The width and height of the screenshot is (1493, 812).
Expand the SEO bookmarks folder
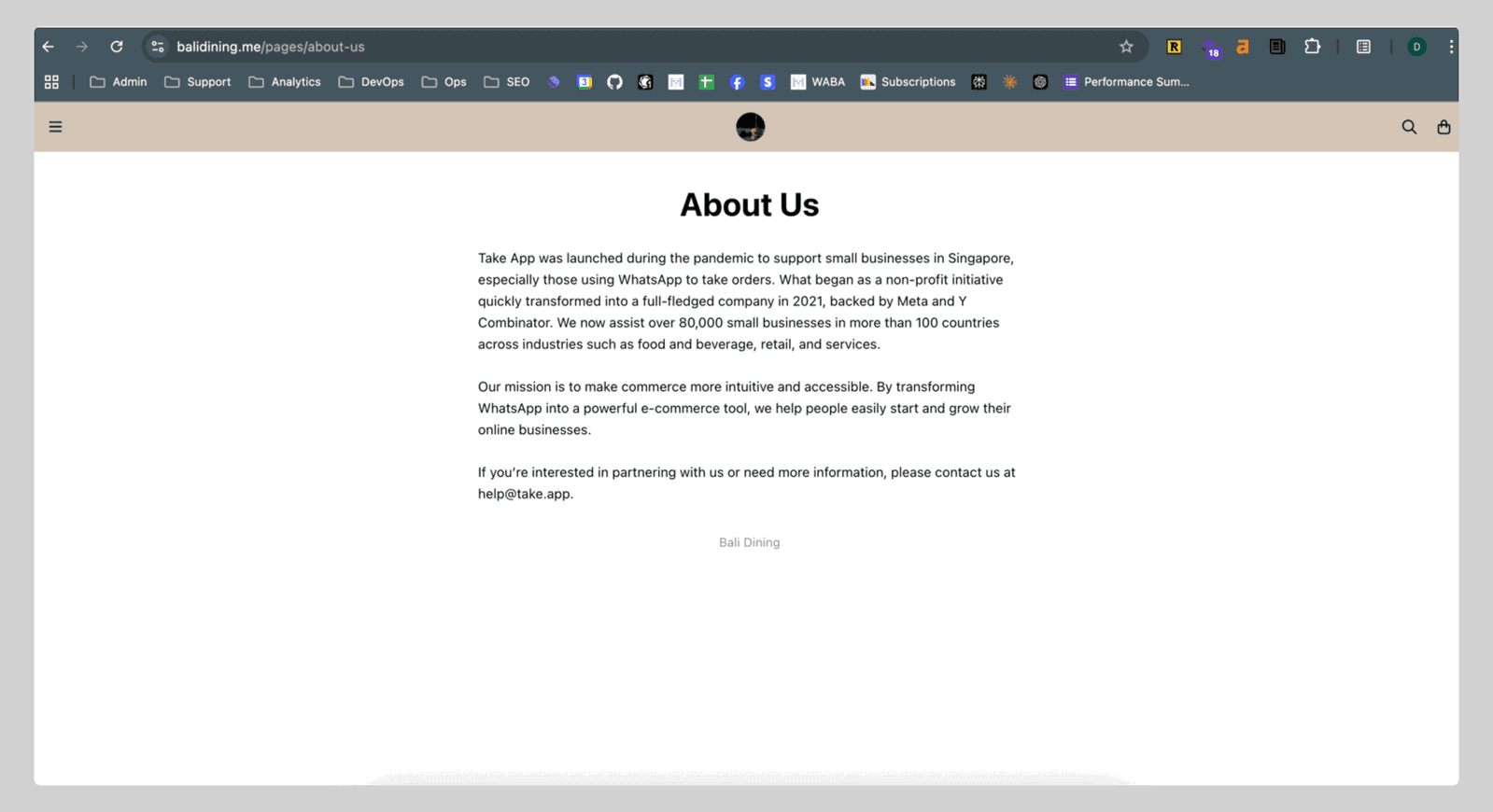click(506, 82)
